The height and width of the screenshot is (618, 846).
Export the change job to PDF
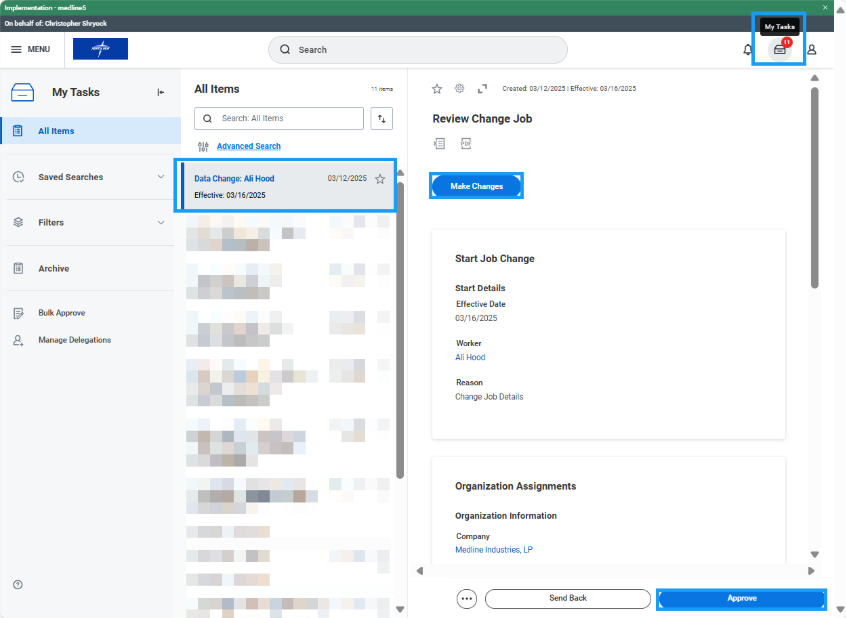(x=464, y=143)
